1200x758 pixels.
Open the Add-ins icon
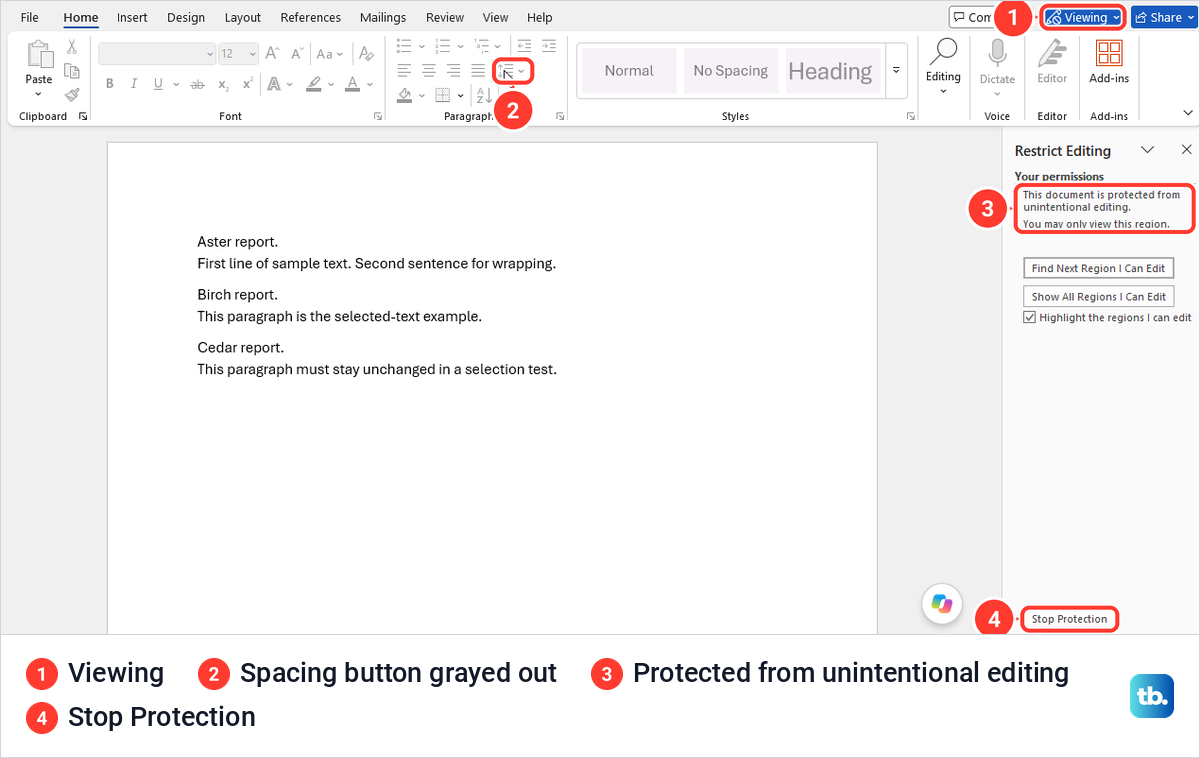[x=1109, y=53]
